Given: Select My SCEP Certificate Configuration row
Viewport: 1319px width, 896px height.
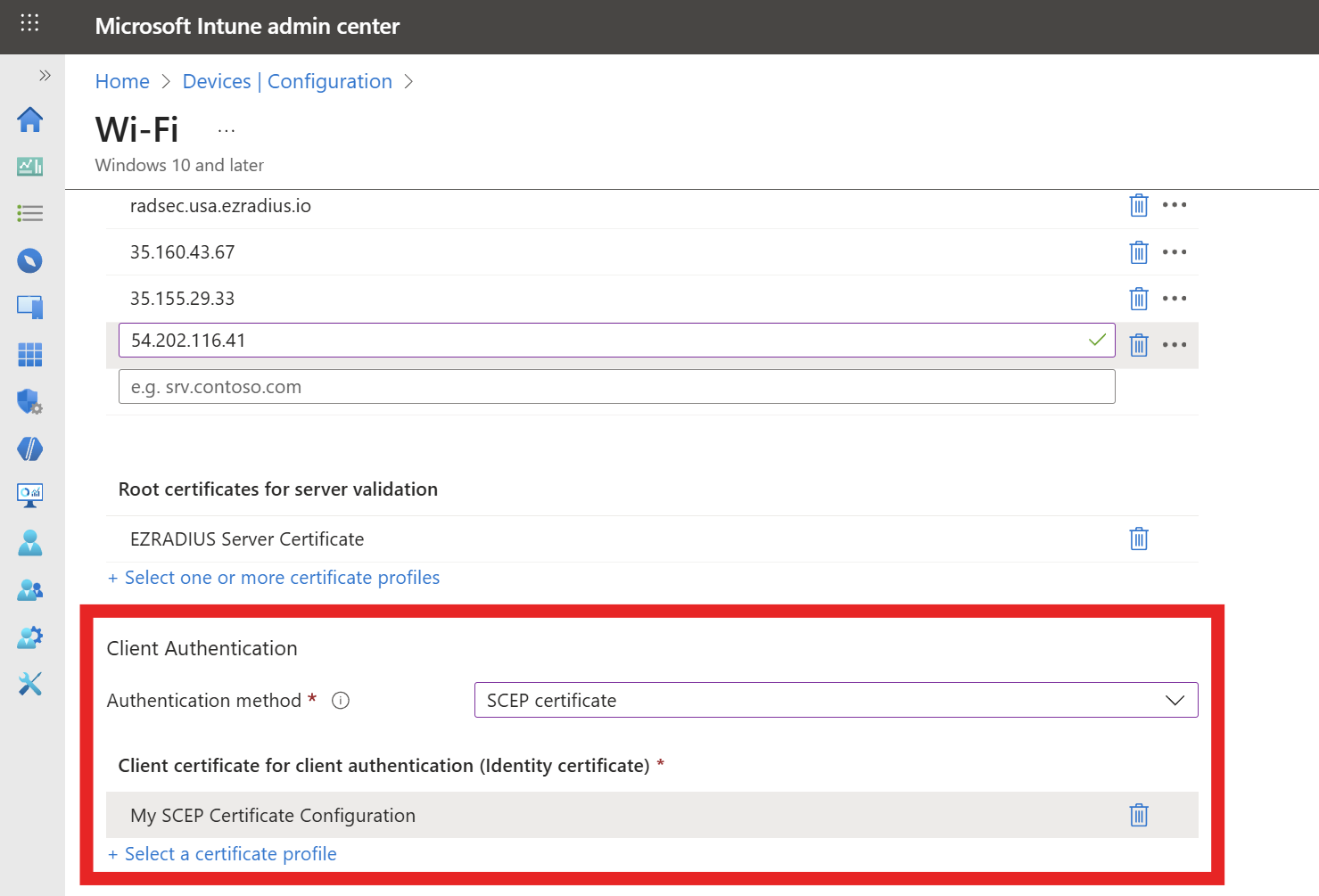Looking at the screenshot, I should (652, 815).
